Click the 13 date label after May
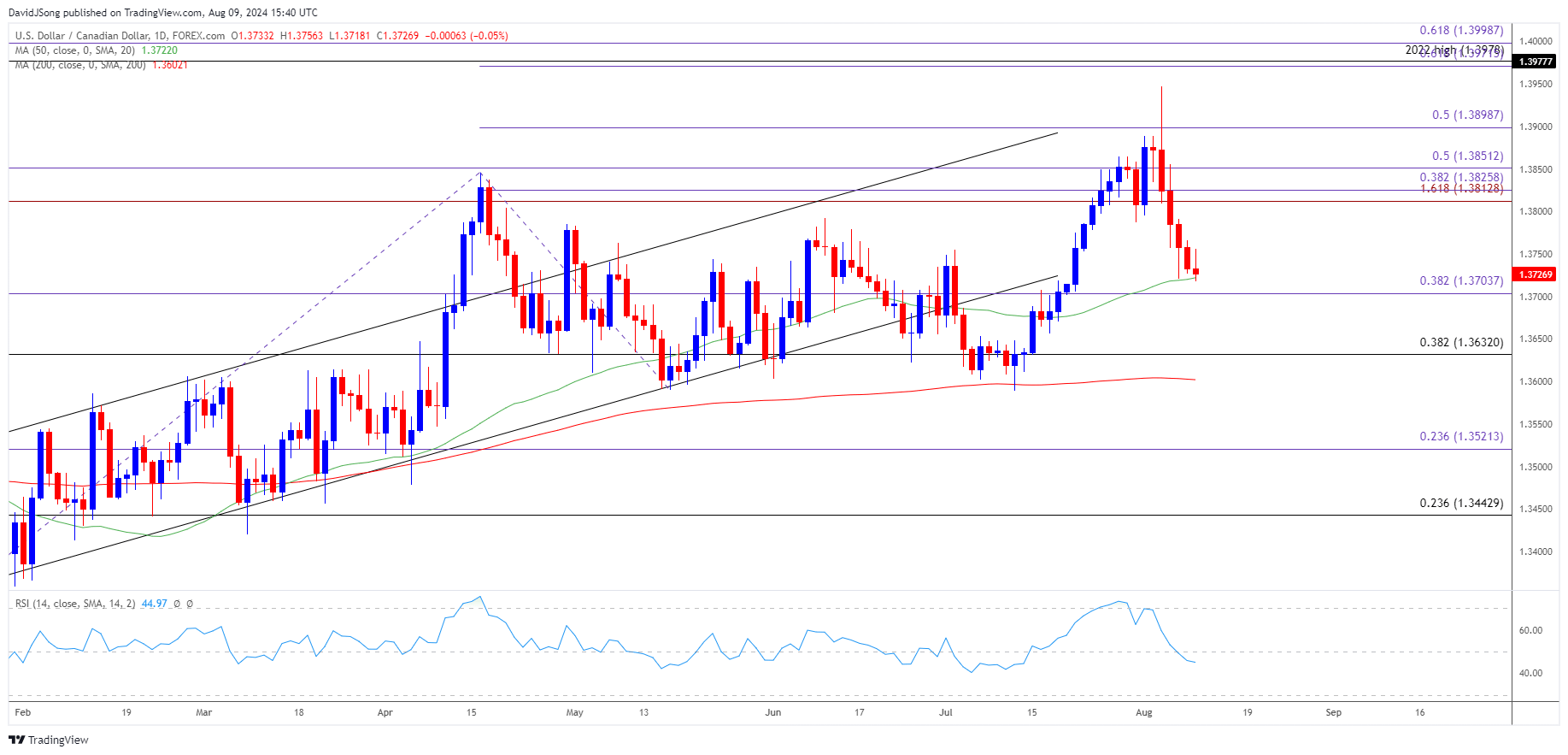This screenshot has width=1568, height=755. point(643,712)
